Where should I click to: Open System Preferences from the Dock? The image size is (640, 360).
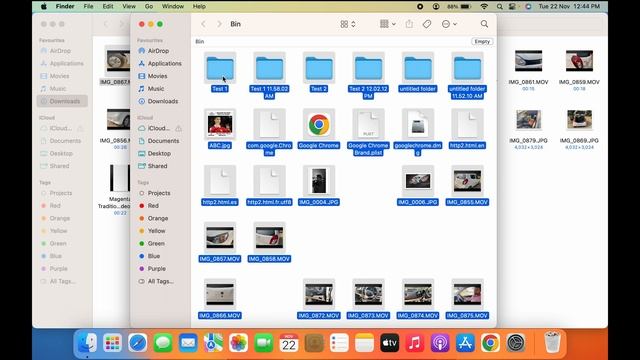click(516, 343)
